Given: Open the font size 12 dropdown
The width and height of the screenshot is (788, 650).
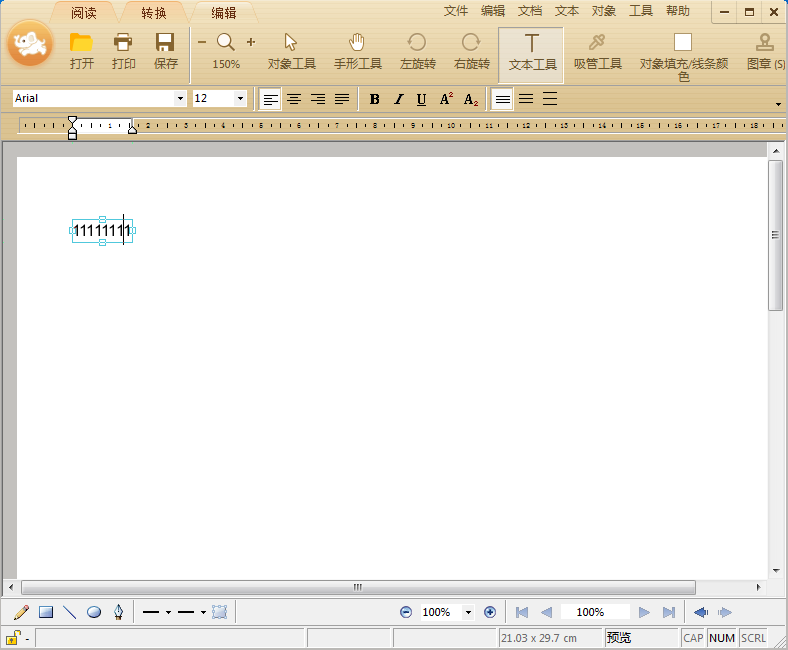Looking at the screenshot, I should [240, 99].
